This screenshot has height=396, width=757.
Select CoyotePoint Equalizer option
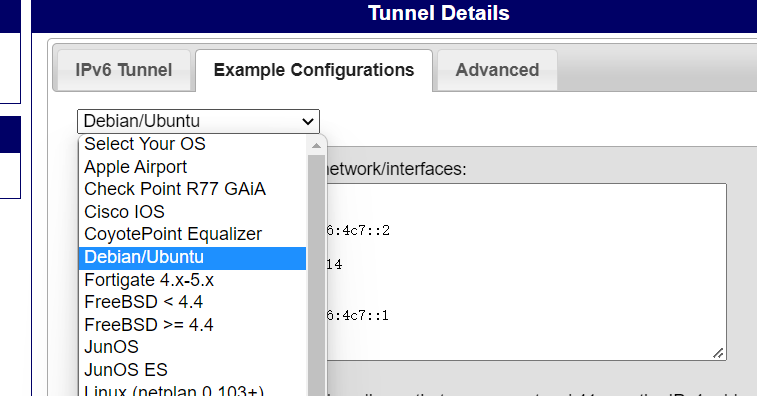click(193, 234)
